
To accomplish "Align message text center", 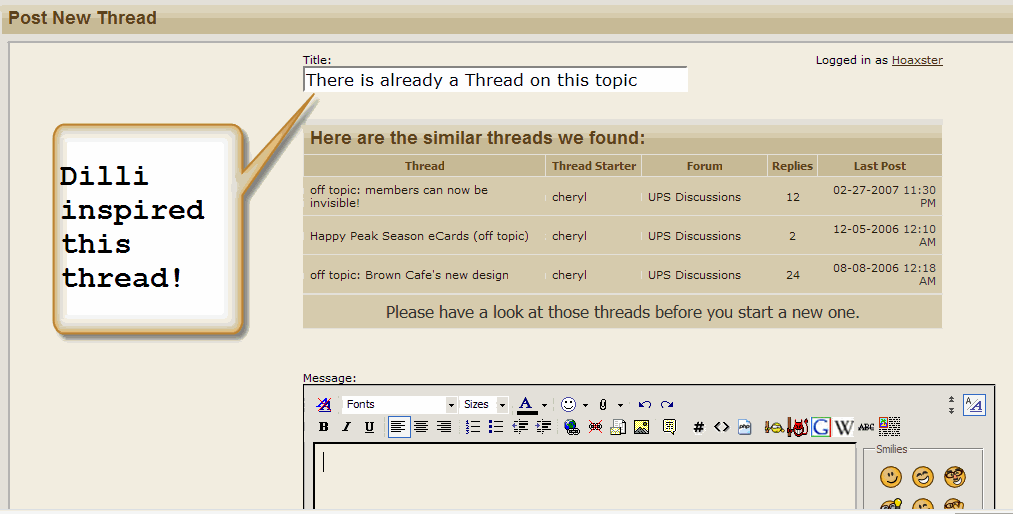I will click(421, 427).
